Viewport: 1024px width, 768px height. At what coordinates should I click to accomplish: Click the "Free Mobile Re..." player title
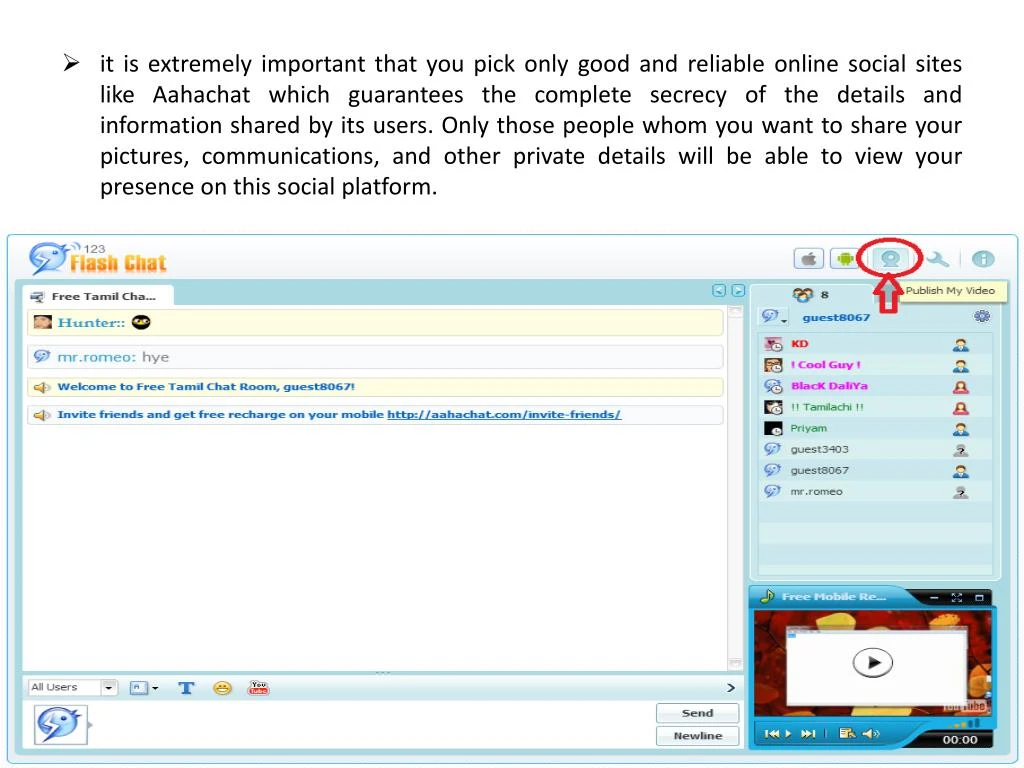coord(833,596)
